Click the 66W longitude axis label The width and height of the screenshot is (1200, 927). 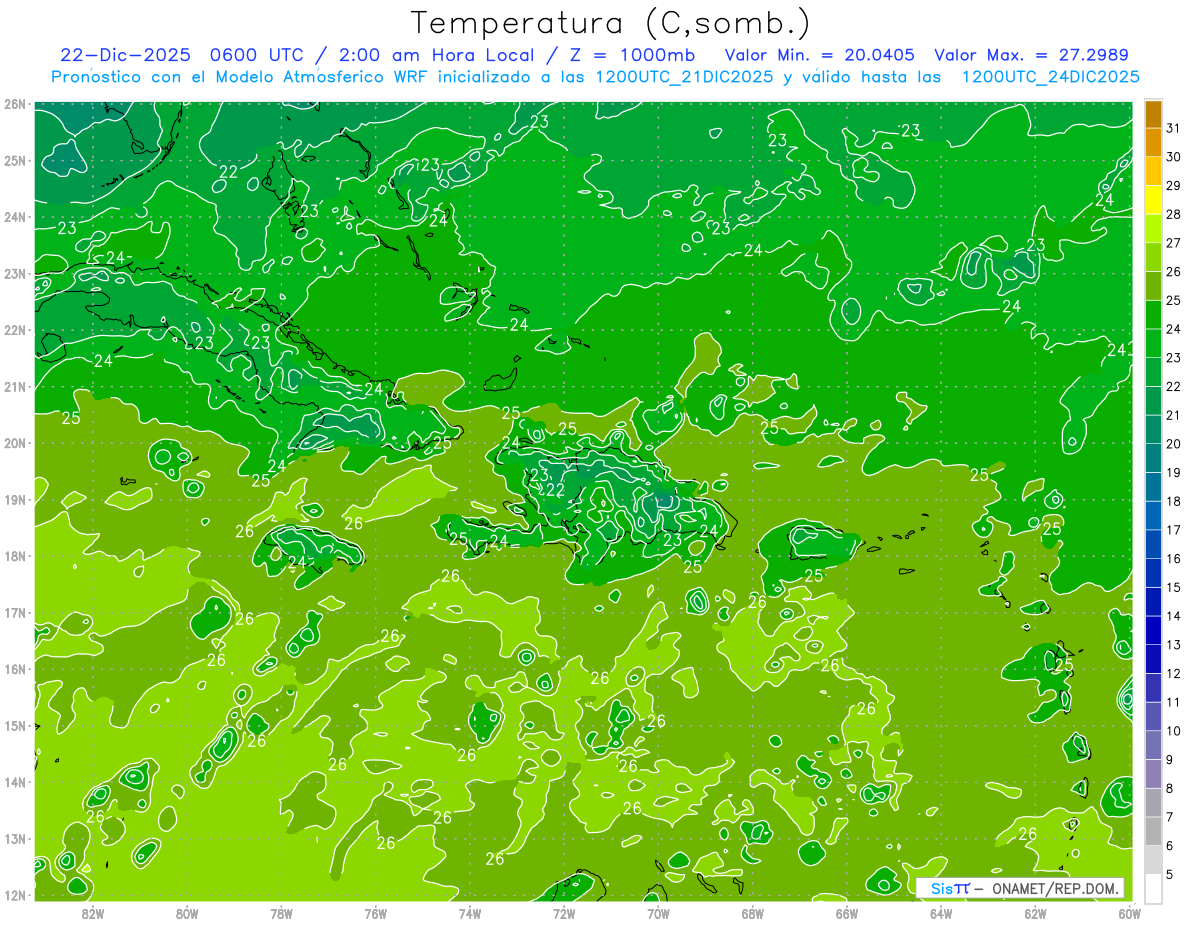pyautogui.click(x=847, y=912)
